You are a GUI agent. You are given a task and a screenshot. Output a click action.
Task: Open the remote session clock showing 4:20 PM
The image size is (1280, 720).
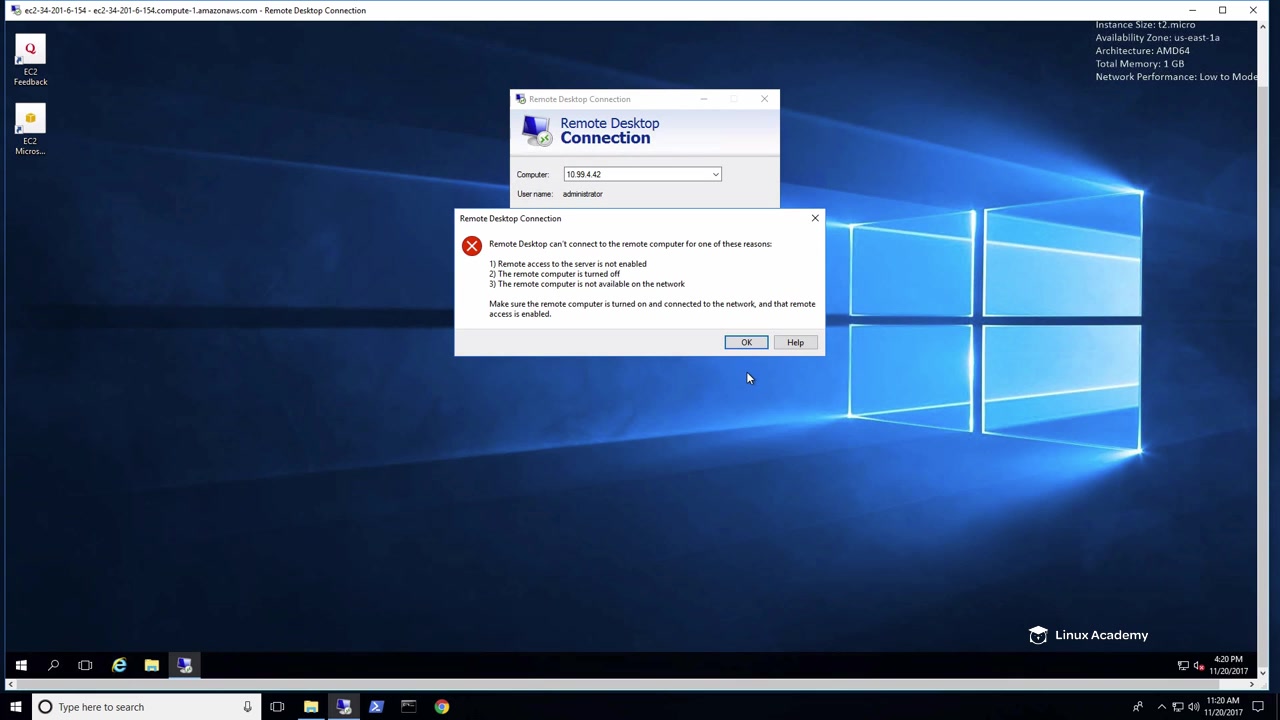pos(1228,665)
